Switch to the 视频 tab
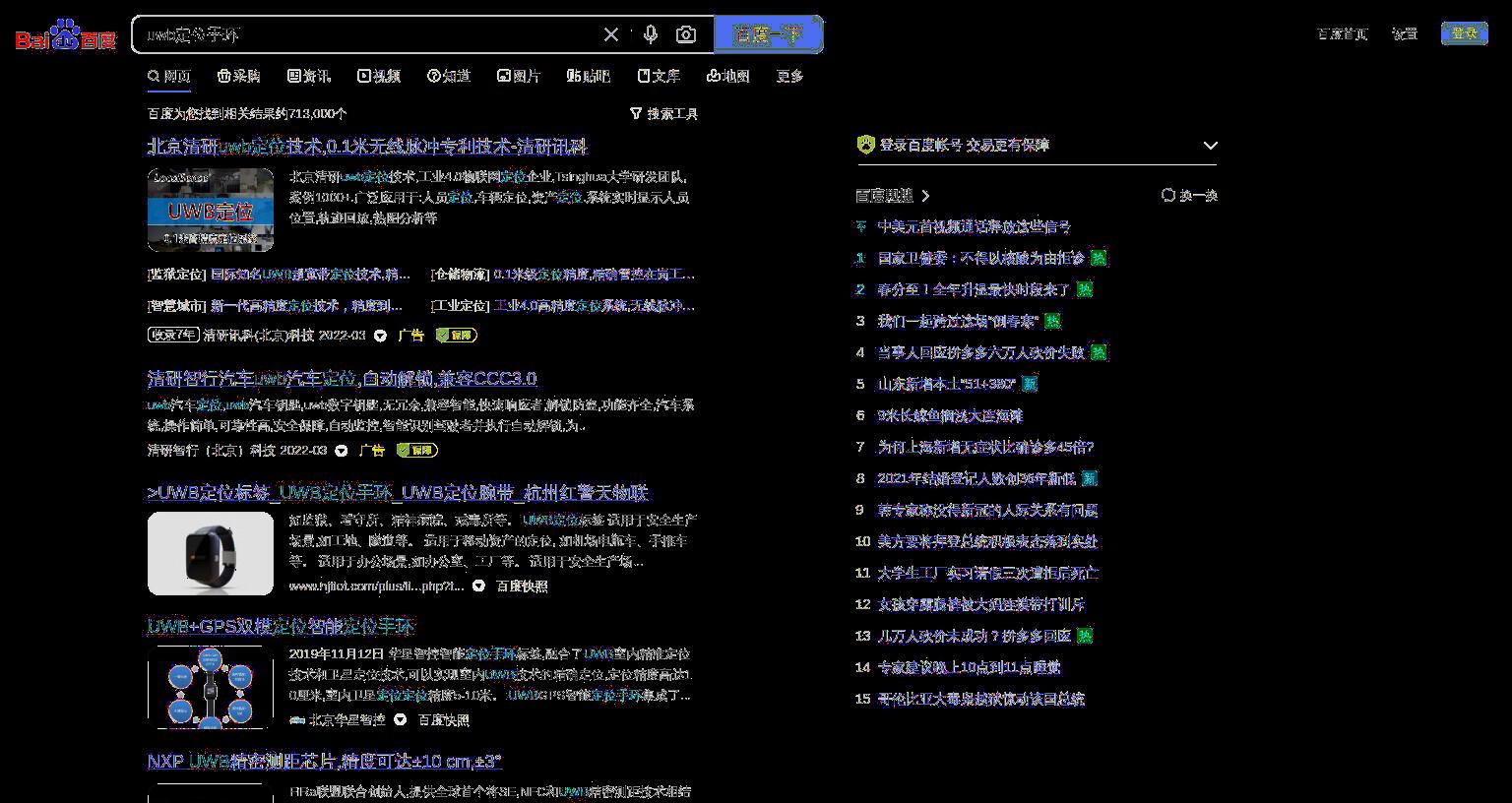Viewport: 1512px width, 803px height. (x=379, y=76)
